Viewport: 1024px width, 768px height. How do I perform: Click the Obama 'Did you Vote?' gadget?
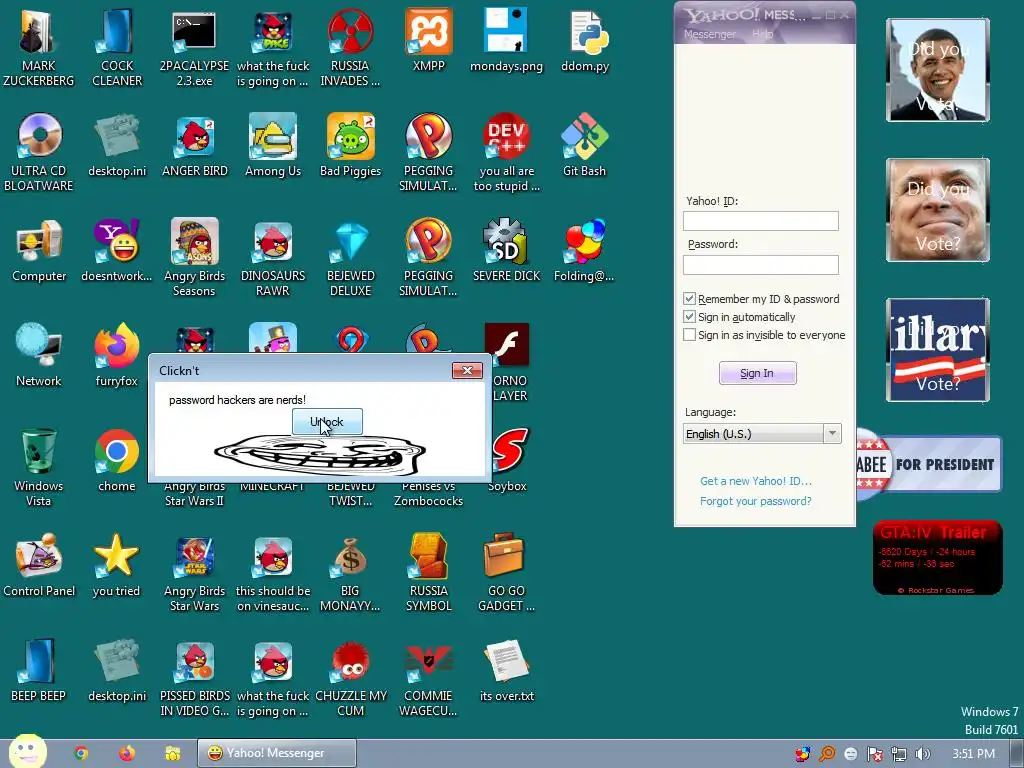(x=938, y=70)
